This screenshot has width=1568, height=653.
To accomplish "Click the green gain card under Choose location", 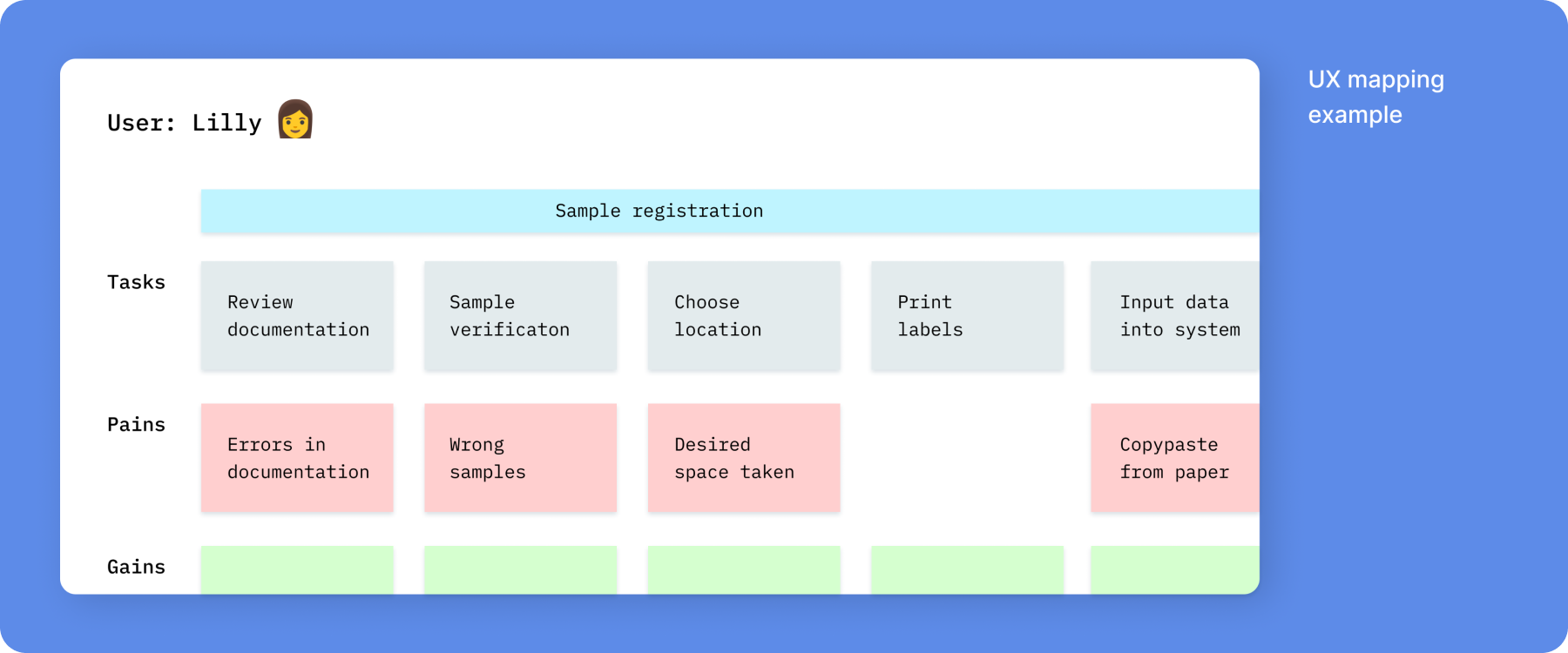I will click(744, 570).
